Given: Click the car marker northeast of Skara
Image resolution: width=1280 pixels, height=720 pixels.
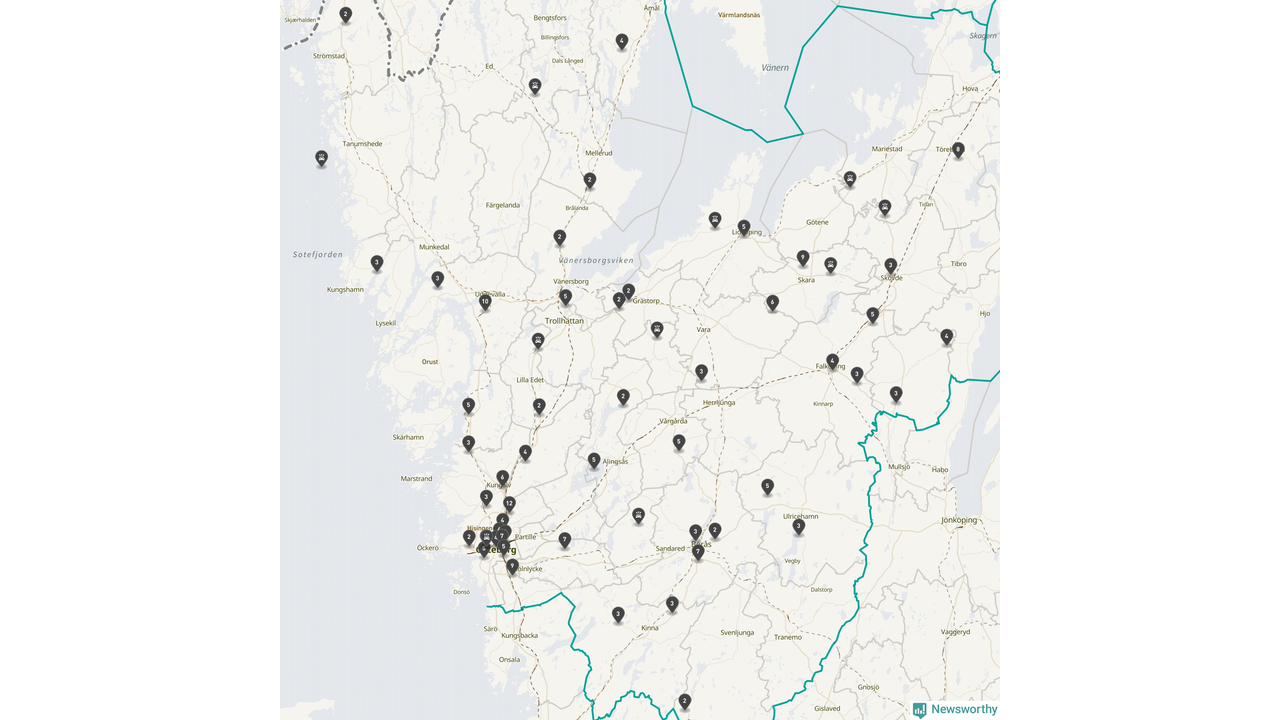Looking at the screenshot, I should pyautogui.click(x=831, y=265).
